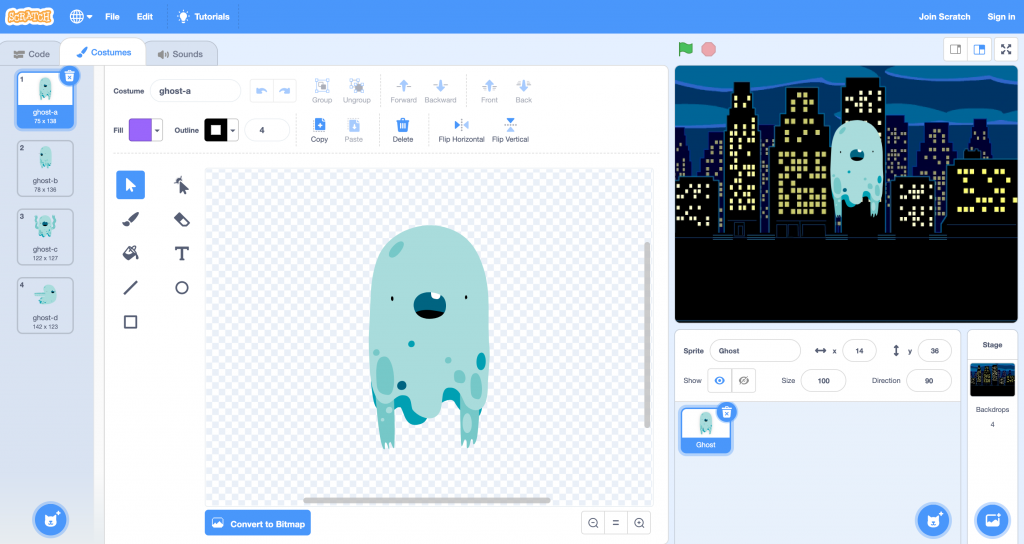Screen dimensions: 1024x544
Task: Open the File menu
Action: click(112, 17)
